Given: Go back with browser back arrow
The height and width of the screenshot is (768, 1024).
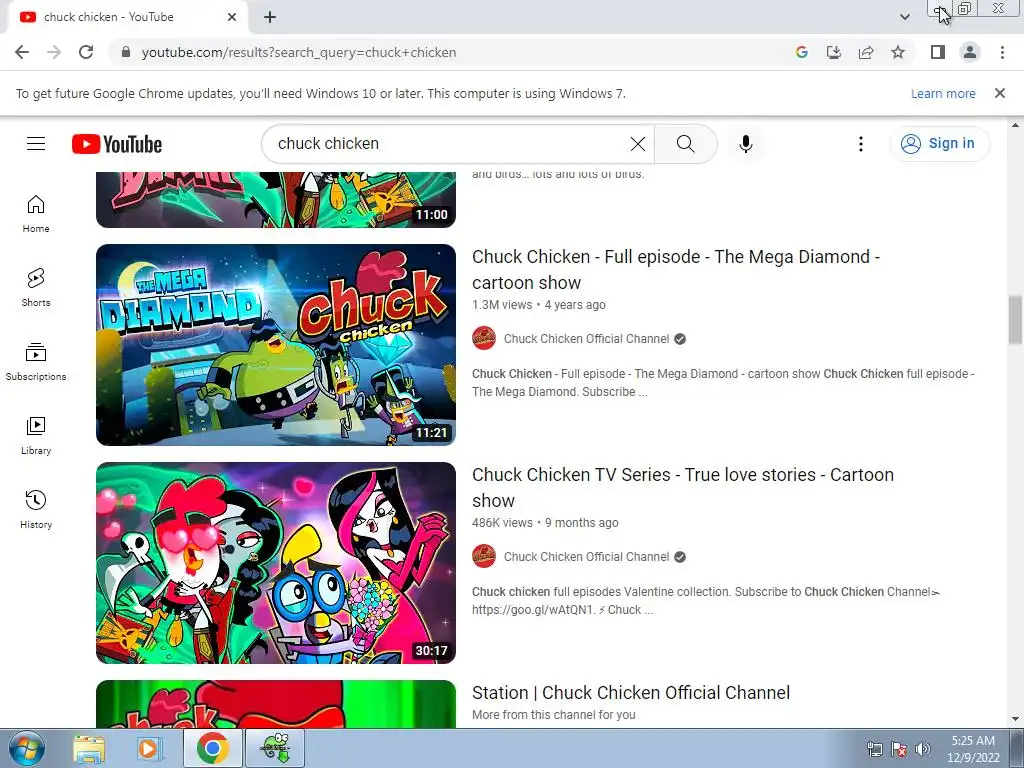Looking at the screenshot, I should pos(22,52).
